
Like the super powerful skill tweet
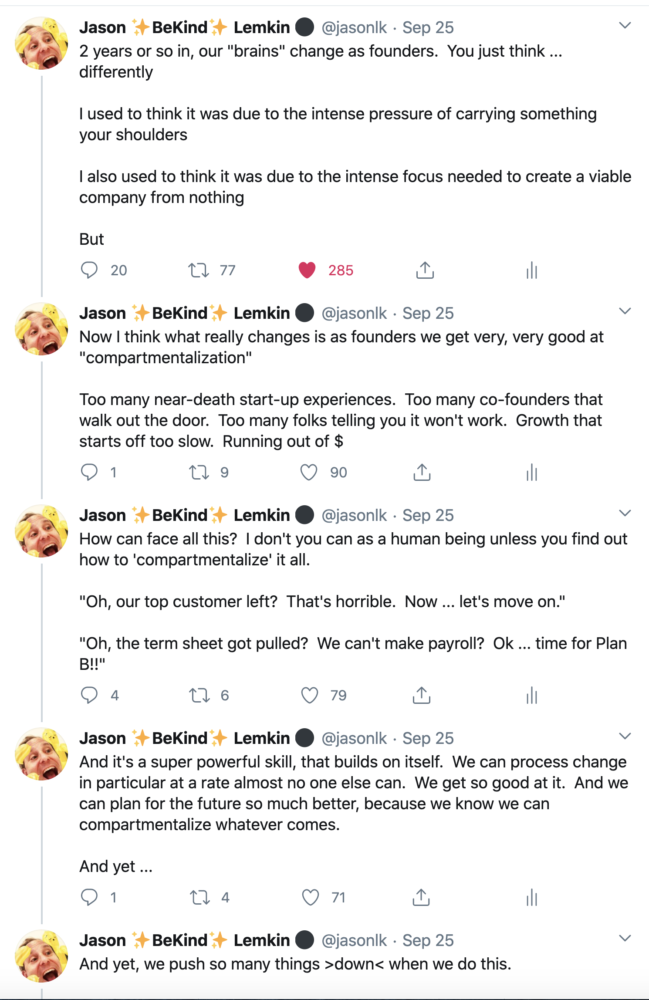(x=310, y=897)
